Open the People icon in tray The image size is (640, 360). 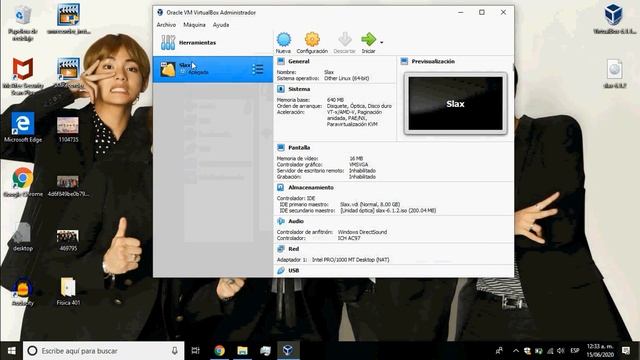coord(499,351)
